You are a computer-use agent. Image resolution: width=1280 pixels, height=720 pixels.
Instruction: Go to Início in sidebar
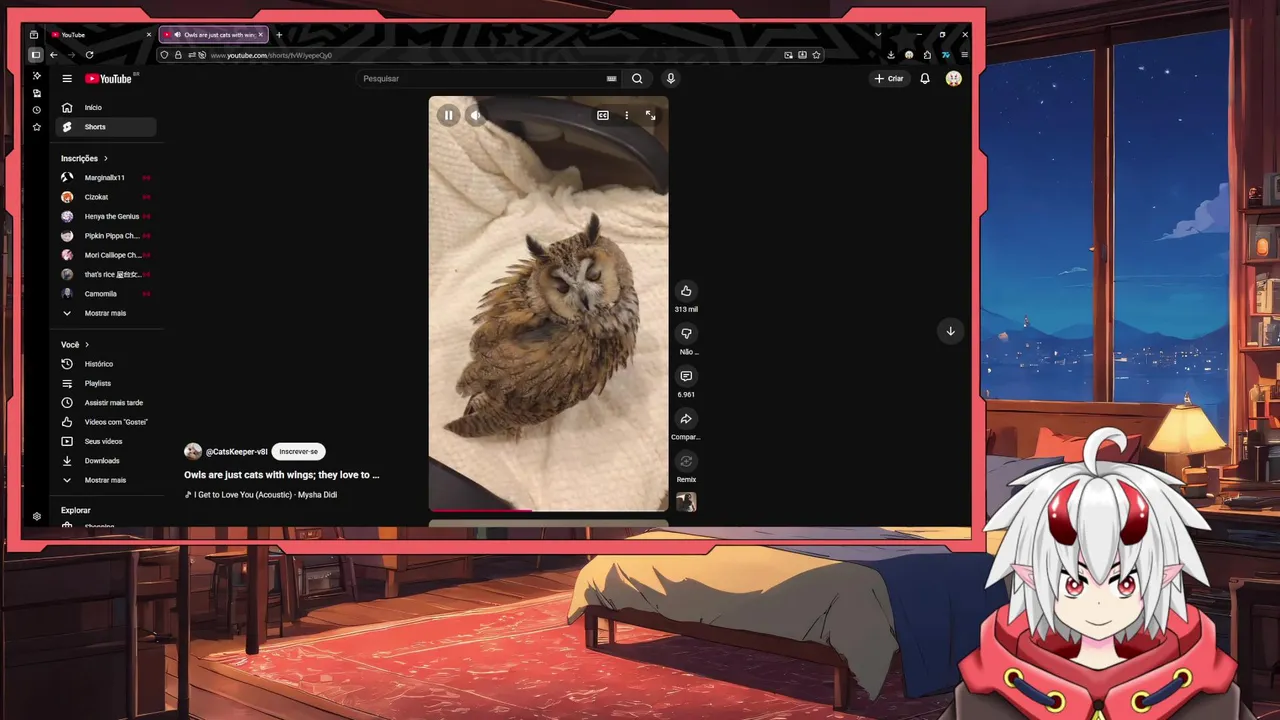pyautogui.click(x=106, y=107)
